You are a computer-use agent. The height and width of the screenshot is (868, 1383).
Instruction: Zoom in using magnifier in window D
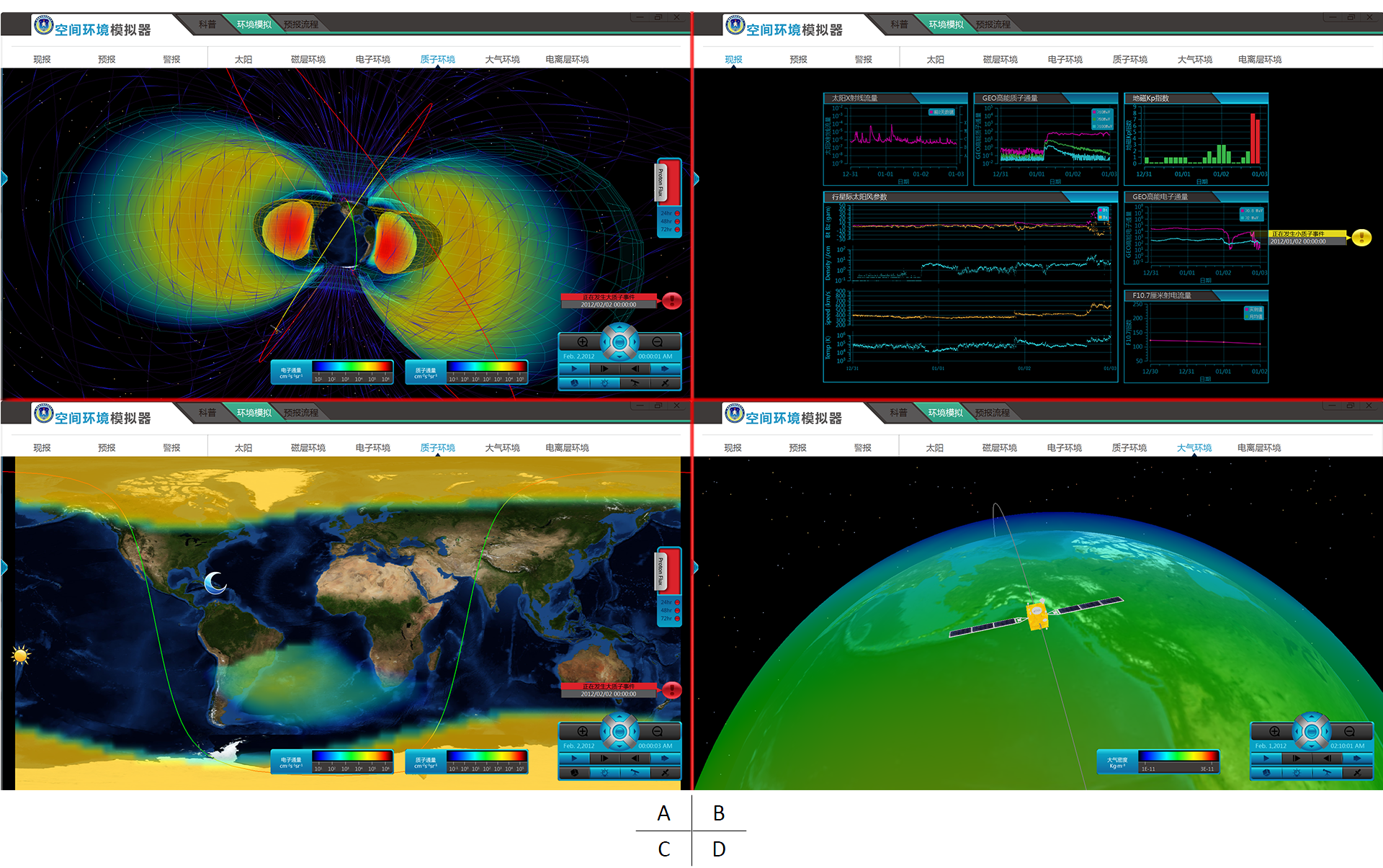click(1274, 731)
